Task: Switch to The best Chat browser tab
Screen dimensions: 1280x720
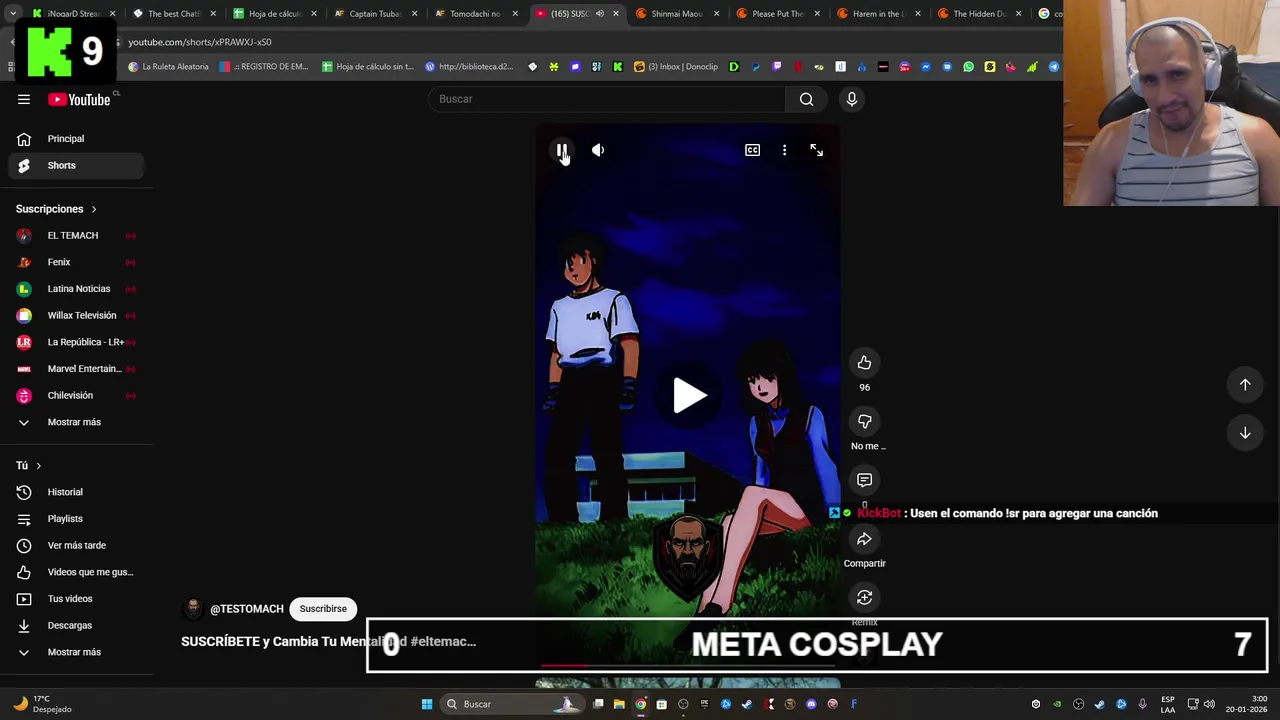Action: (x=172, y=14)
